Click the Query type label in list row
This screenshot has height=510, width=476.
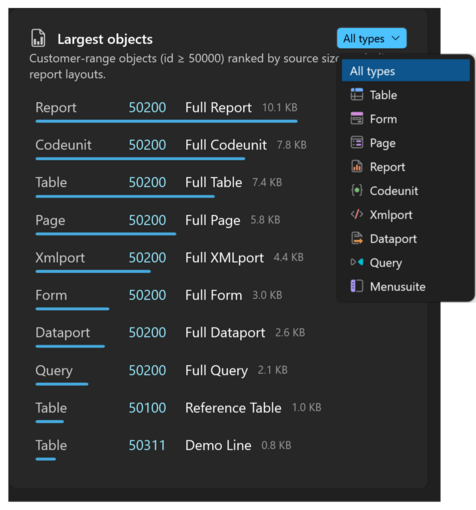(54, 370)
